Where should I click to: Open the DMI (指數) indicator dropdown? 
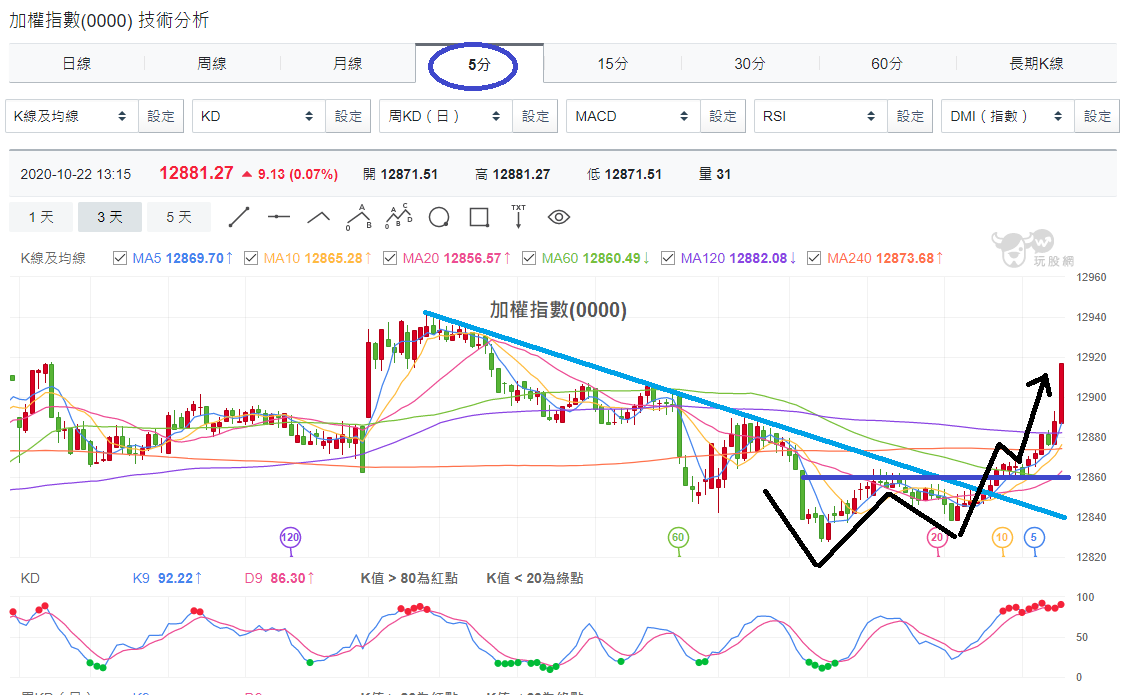pos(1008,116)
